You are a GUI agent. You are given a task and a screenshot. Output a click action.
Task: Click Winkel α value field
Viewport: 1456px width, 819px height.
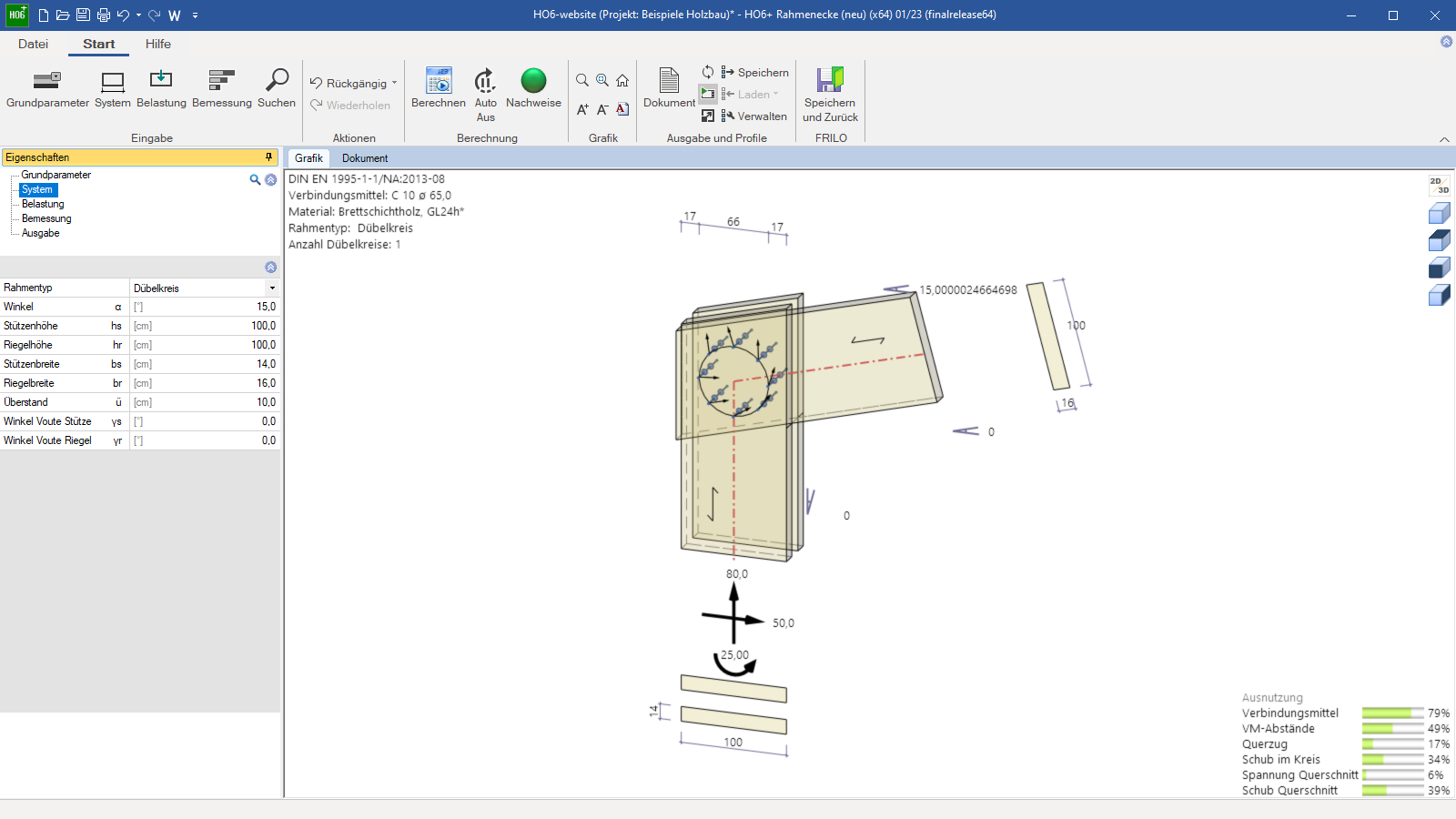click(205, 307)
